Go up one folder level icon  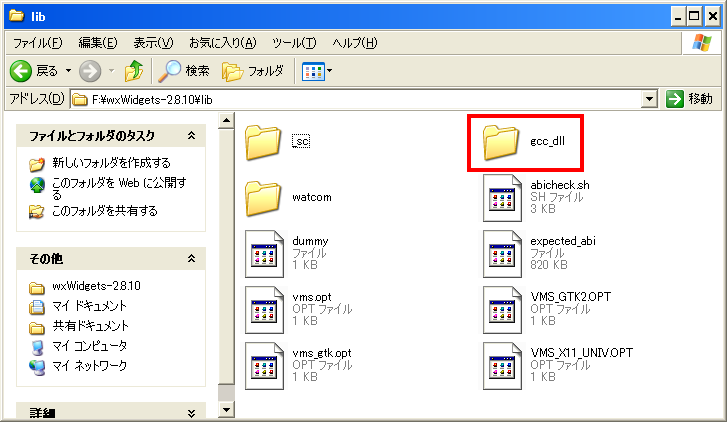click(x=134, y=71)
